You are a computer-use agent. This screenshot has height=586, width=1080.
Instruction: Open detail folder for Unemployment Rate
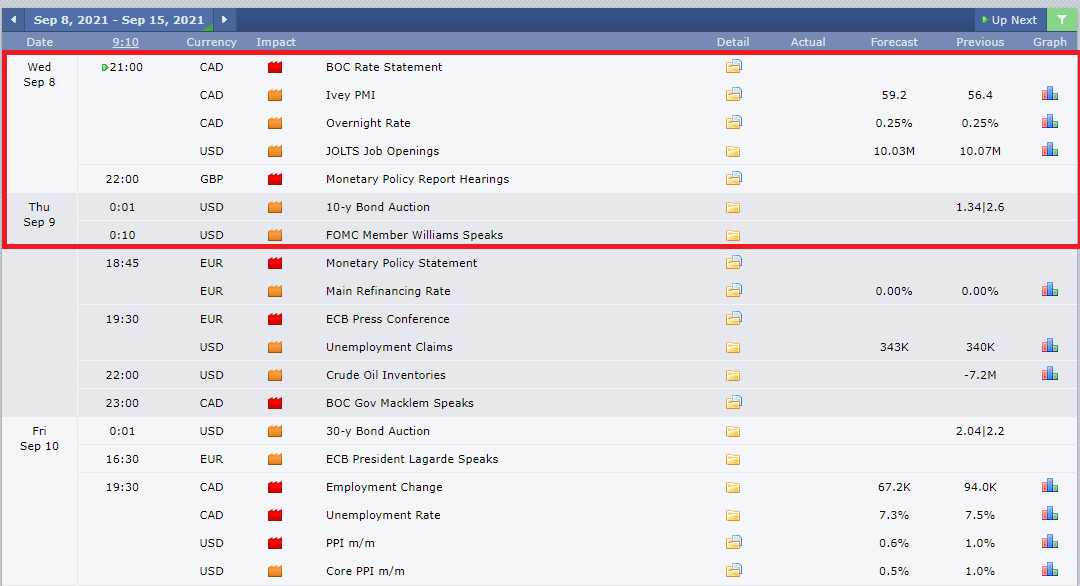(733, 516)
